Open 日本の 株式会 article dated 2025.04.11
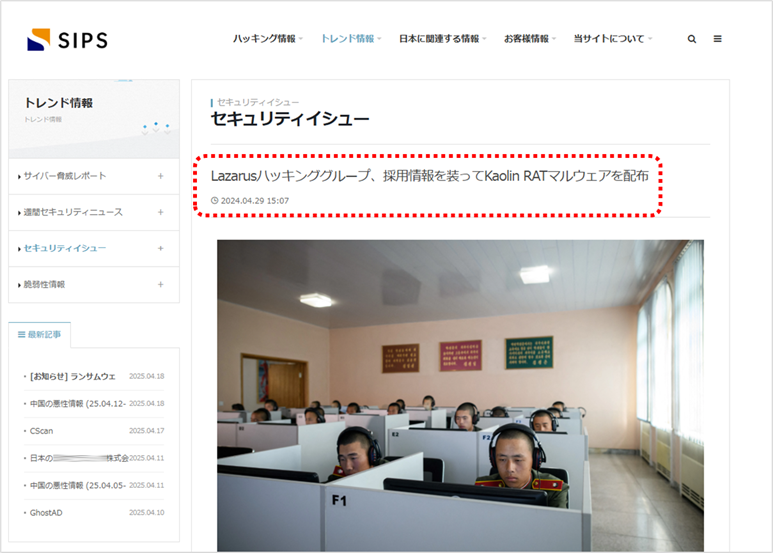The height and width of the screenshot is (553, 773). pyautogui.click(x=79, y=458)
